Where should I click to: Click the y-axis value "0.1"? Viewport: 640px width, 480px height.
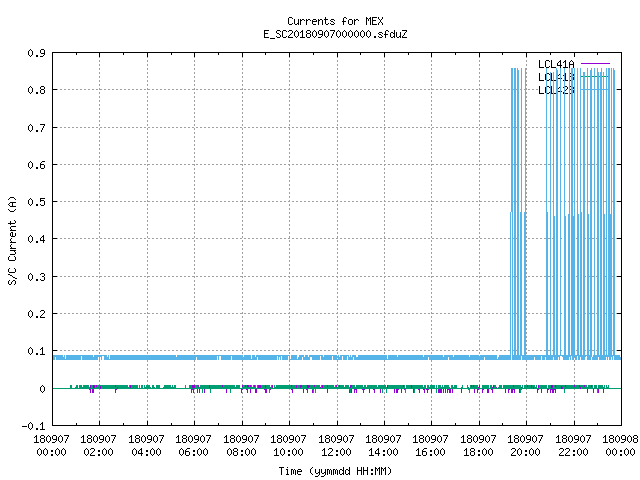tap(36, 351)
